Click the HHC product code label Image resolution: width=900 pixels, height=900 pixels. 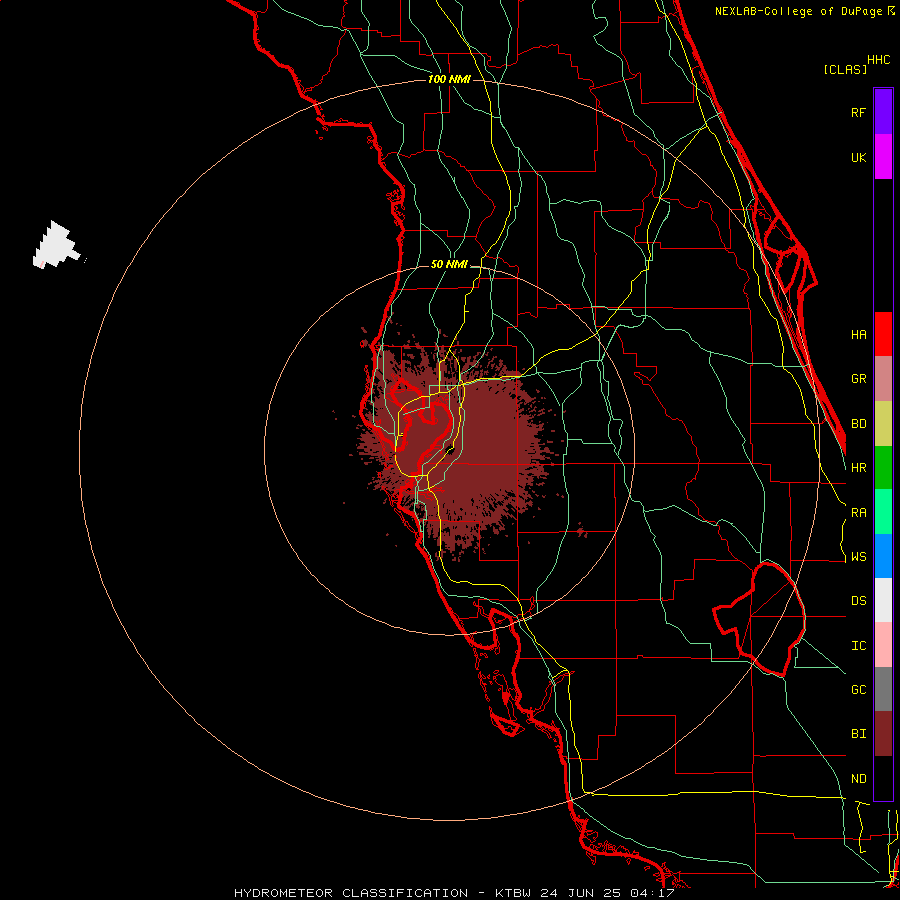click(879, 60)
